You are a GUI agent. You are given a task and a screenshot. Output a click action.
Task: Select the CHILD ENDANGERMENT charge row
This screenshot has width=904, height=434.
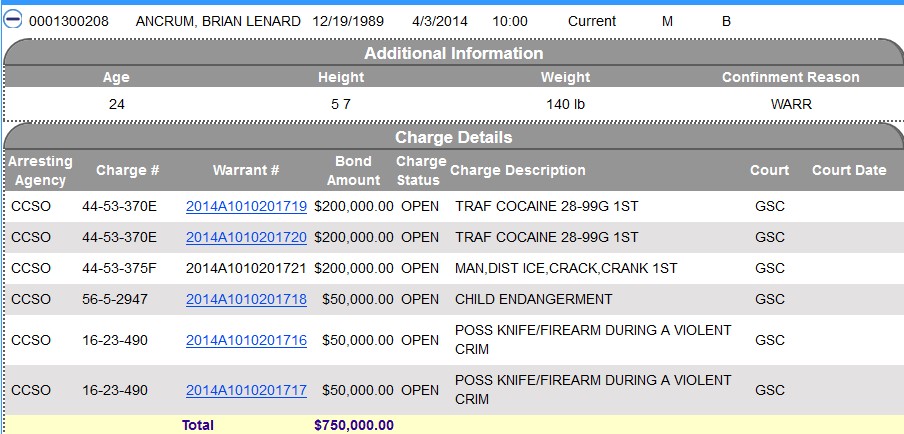[x=454, y=299]
